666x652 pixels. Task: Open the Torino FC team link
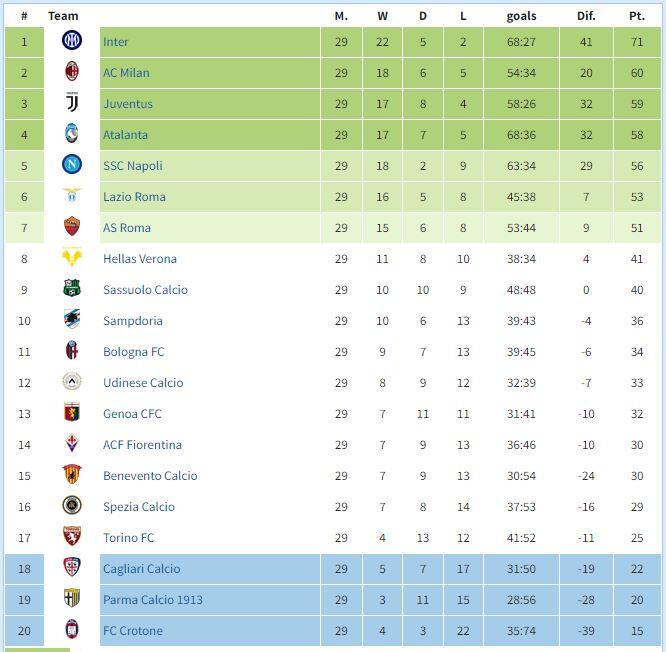coord(128,538)
